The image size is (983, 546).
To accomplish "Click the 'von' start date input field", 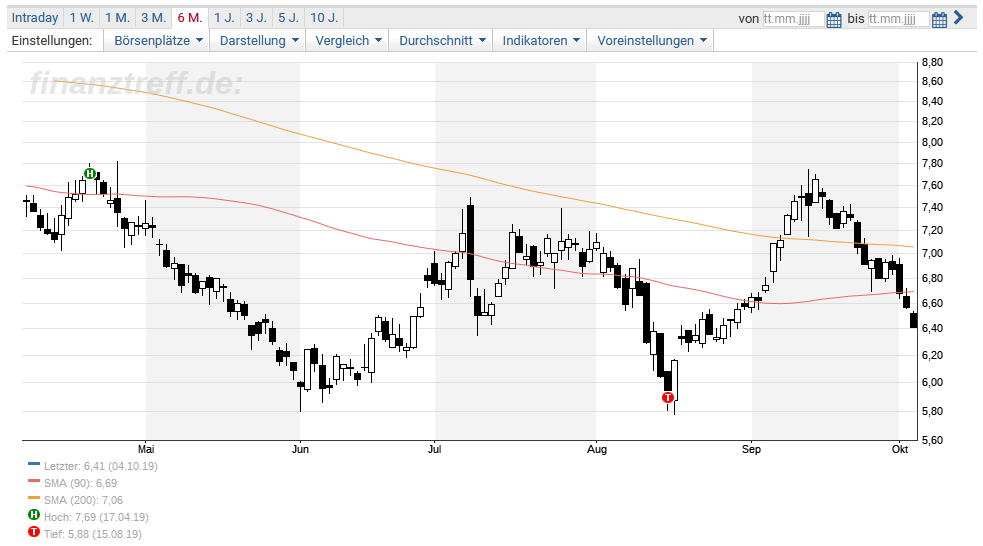I will pos(793,19).
